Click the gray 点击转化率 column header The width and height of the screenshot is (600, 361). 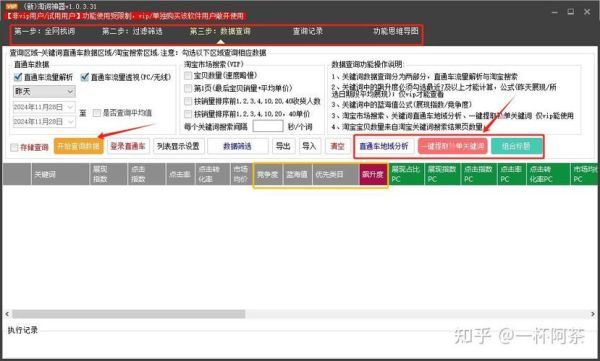pyautogui.click(x=213, y=174)
